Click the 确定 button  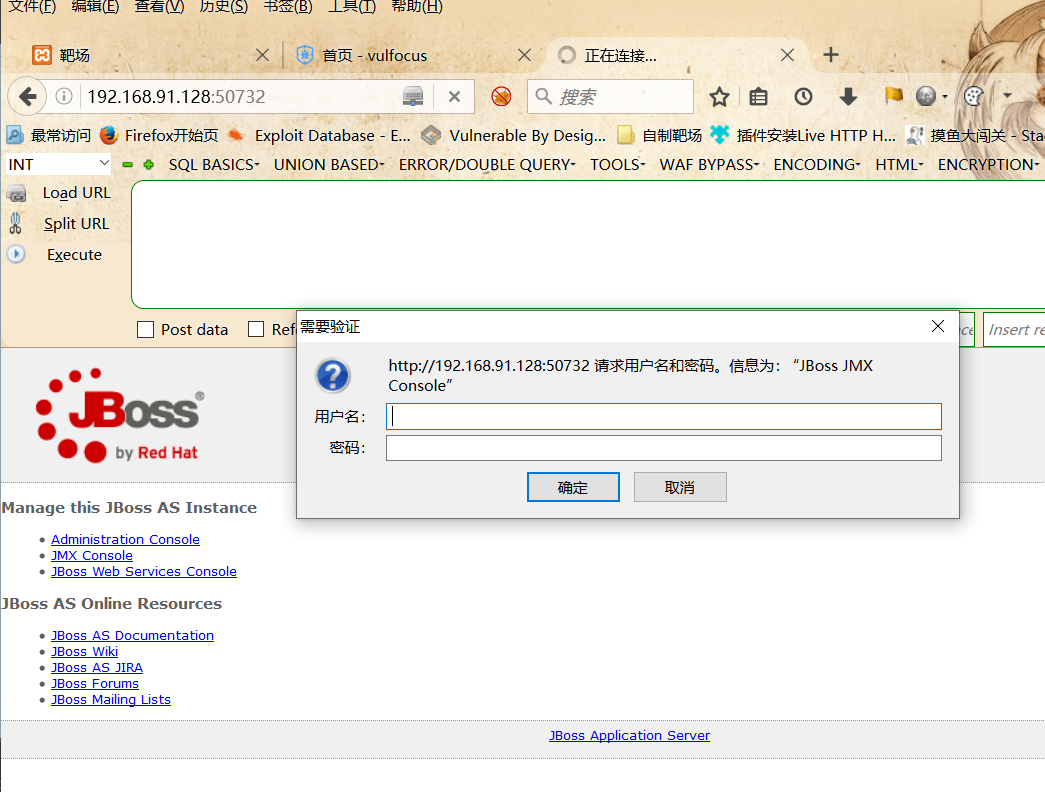(573, 487)
